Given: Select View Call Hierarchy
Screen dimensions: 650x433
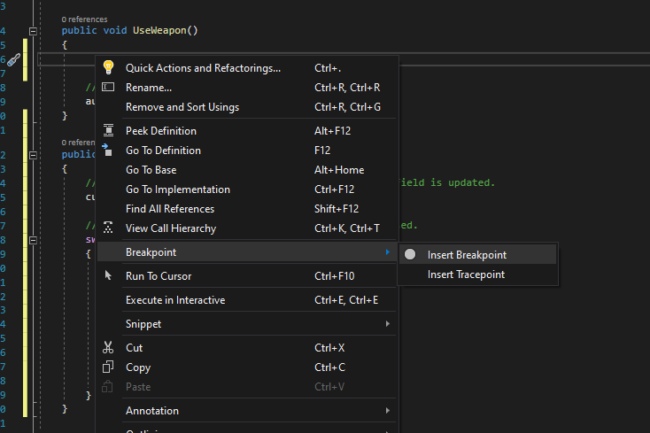Looking at the screenshot, I should (x=247, y=228).
